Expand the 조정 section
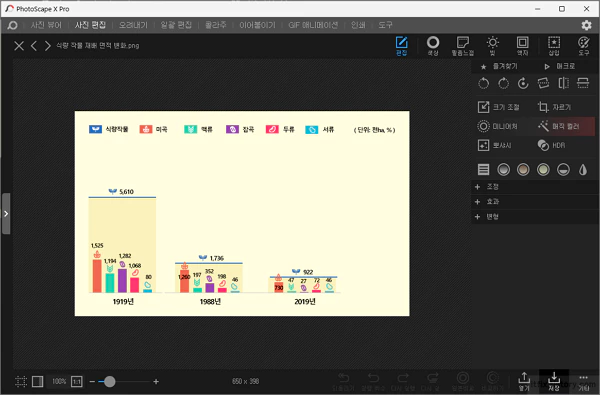This screenshot has height=395, width=600. pos(535,187)
